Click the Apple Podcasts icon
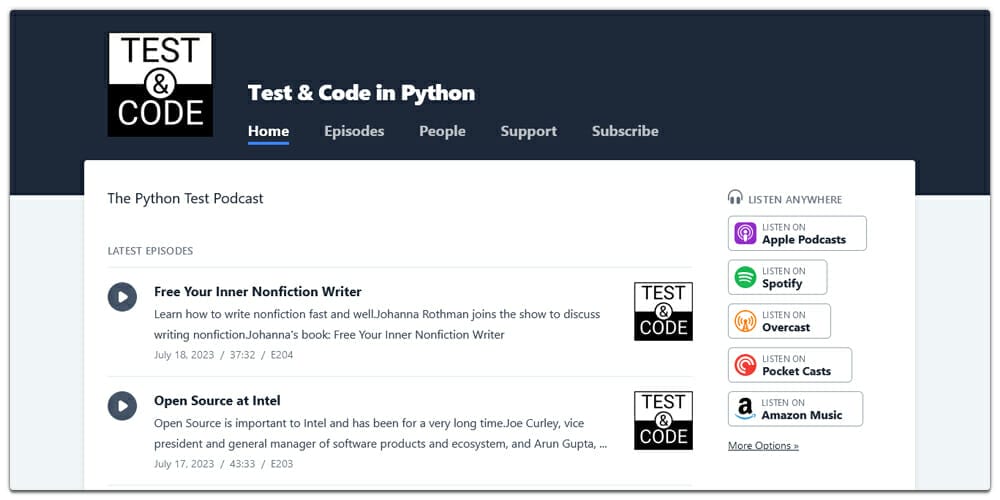Viewport: 1000px width, 500px height. coord(746,234)
